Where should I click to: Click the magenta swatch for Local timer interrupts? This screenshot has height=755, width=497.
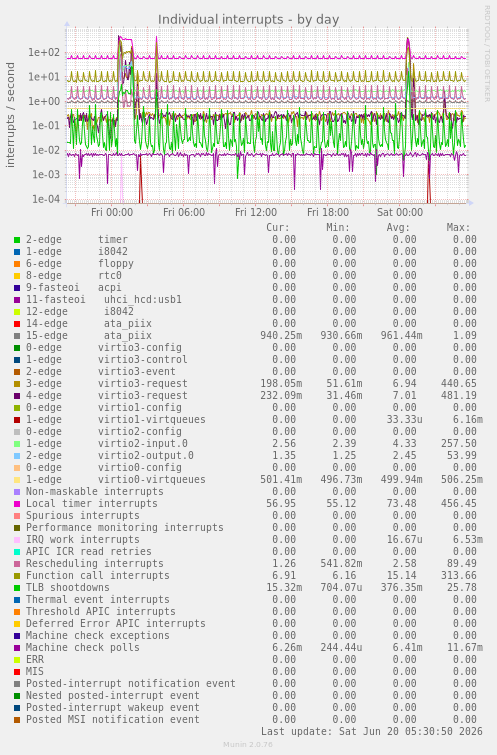(17, 504)
